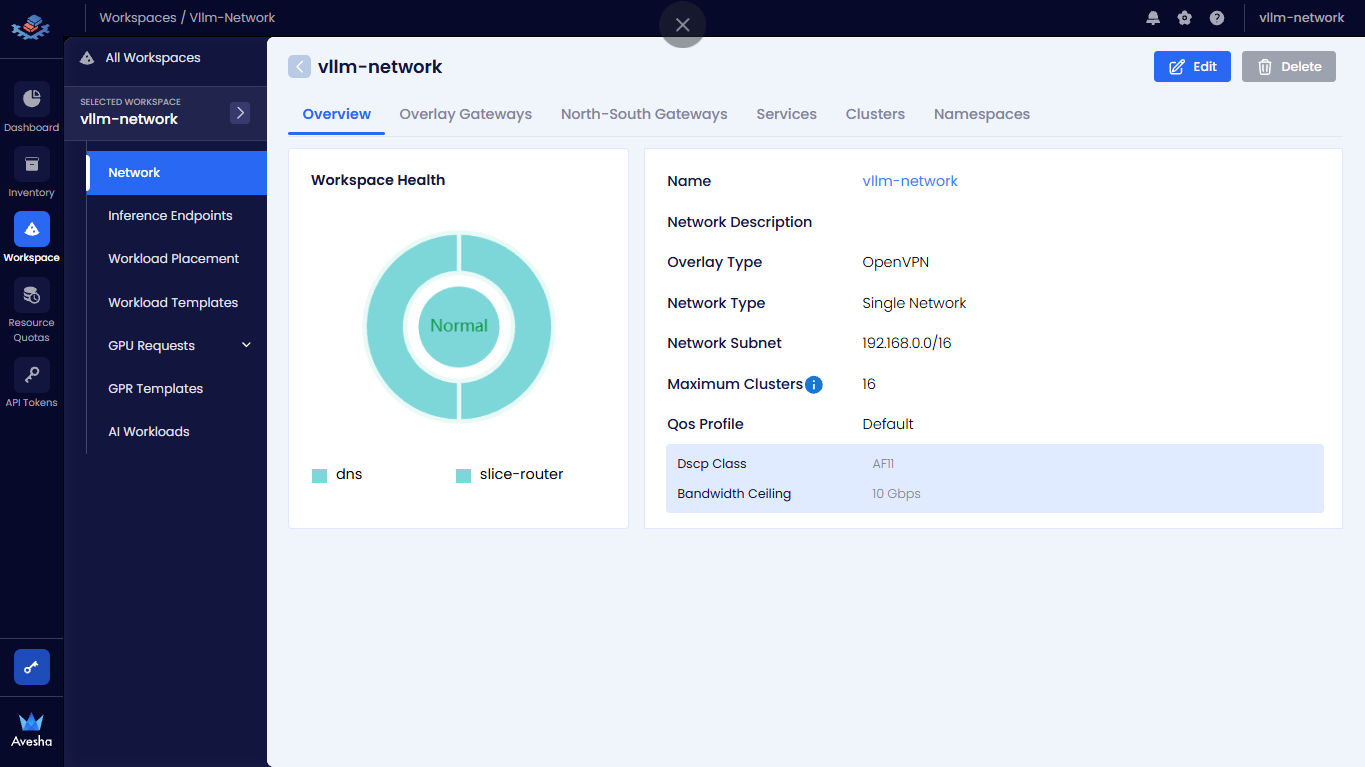Select Inference Endpoints in the side menu
This screenshot has height=767, width=1365.
coord(170,216)
